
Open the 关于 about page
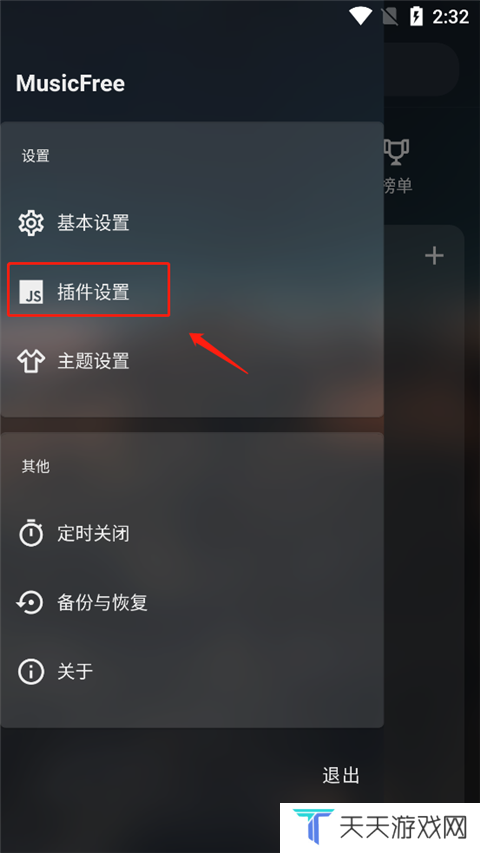(x=192, y=672)
